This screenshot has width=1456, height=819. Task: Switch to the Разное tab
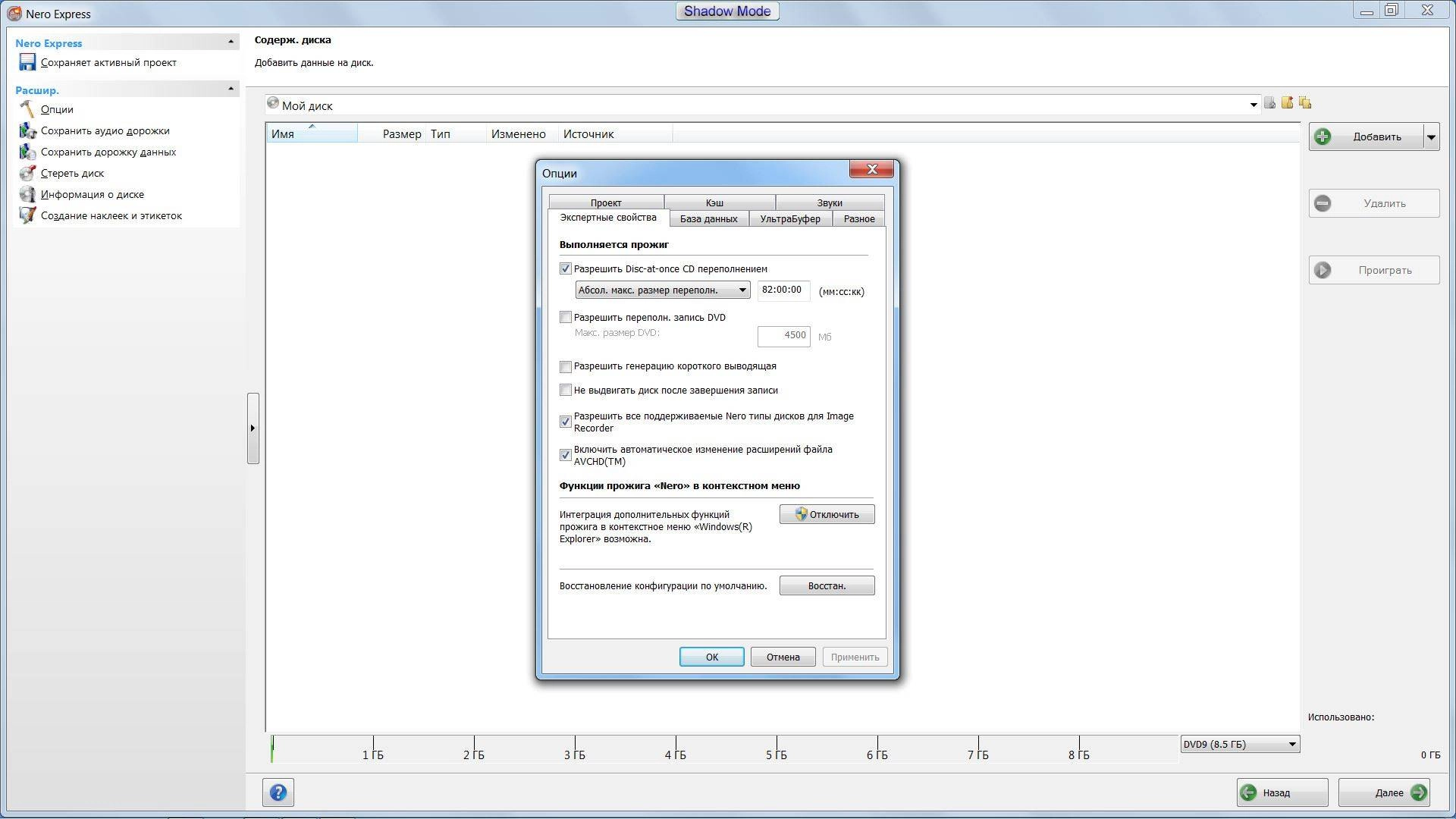tap(859, 218)
